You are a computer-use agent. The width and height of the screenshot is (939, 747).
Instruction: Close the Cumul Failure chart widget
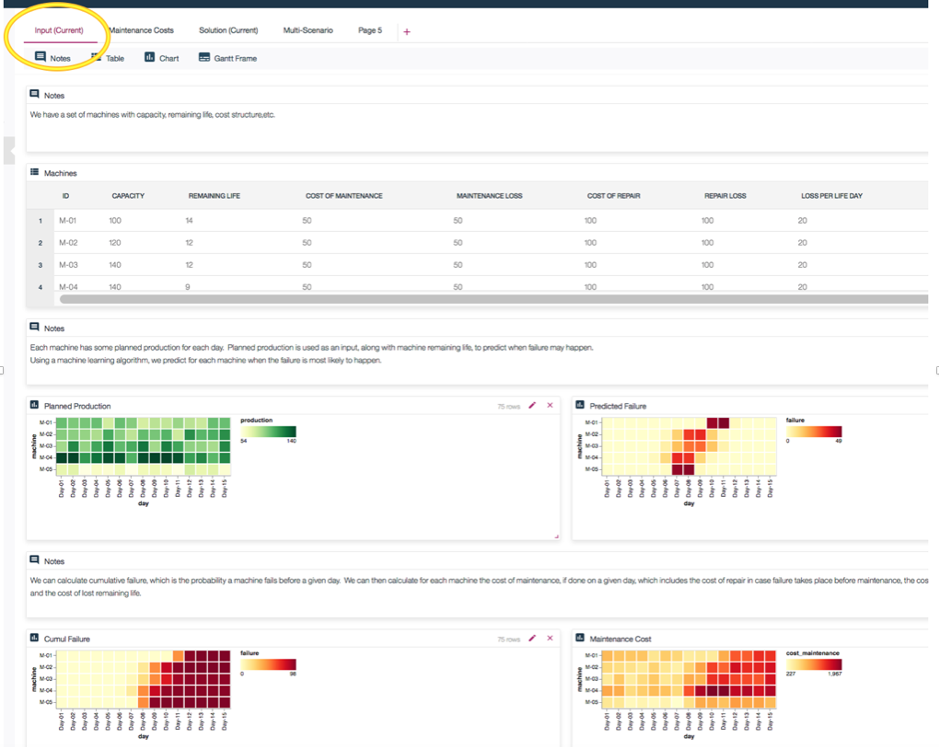(550, 639)
